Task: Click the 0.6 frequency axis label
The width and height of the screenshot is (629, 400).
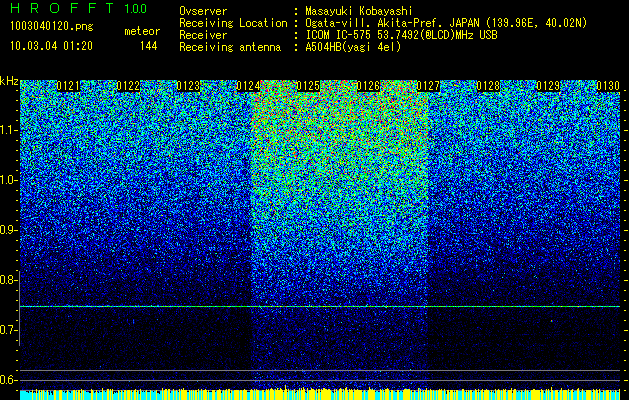Action: [8, 380]
